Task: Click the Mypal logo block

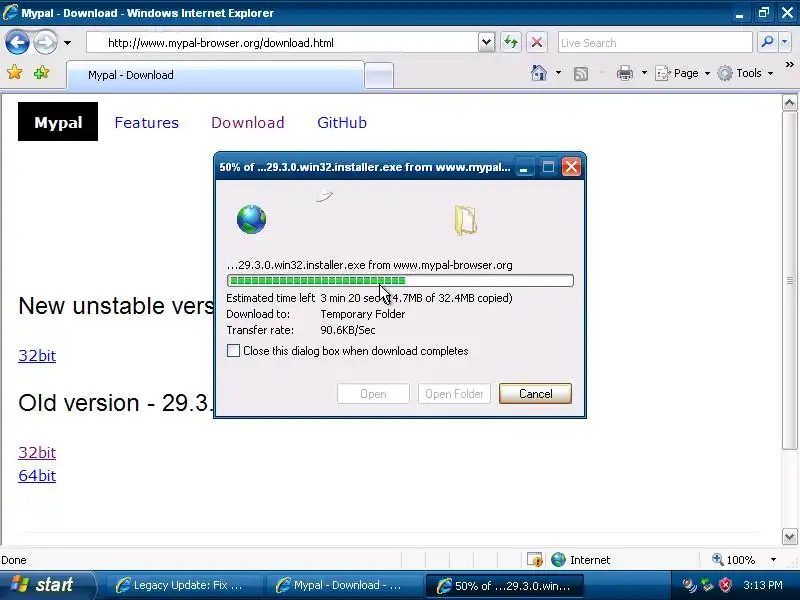Action: coord(58,121)
